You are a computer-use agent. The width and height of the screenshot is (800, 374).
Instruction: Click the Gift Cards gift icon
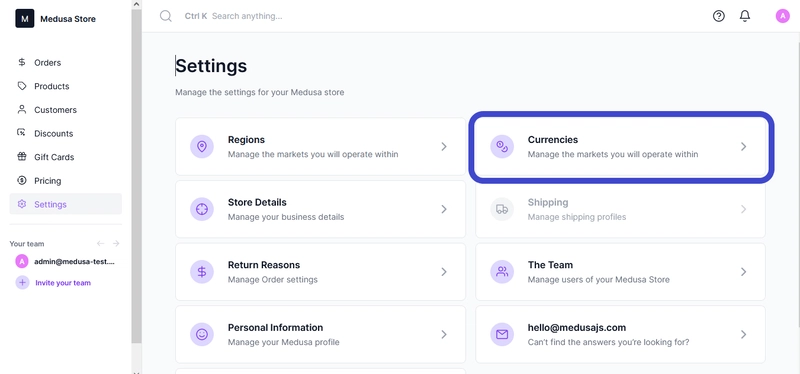[21, 157]
